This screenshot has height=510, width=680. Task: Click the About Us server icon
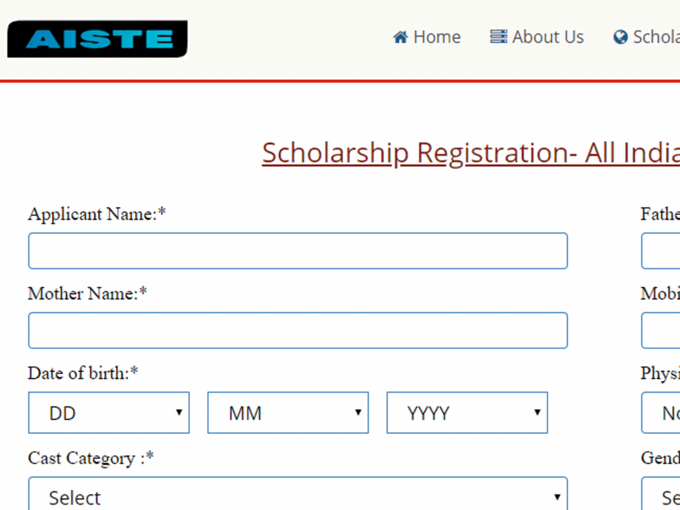coord(498,36)
